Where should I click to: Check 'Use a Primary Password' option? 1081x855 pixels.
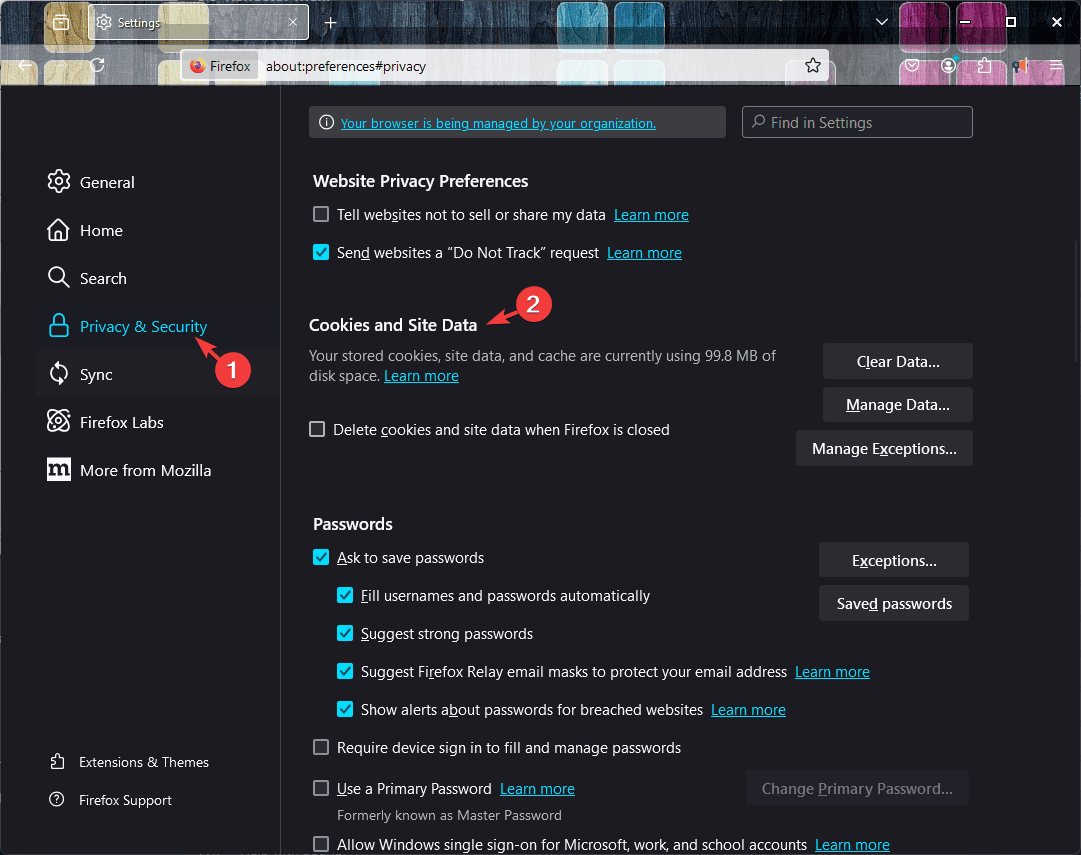pos(321,788)
